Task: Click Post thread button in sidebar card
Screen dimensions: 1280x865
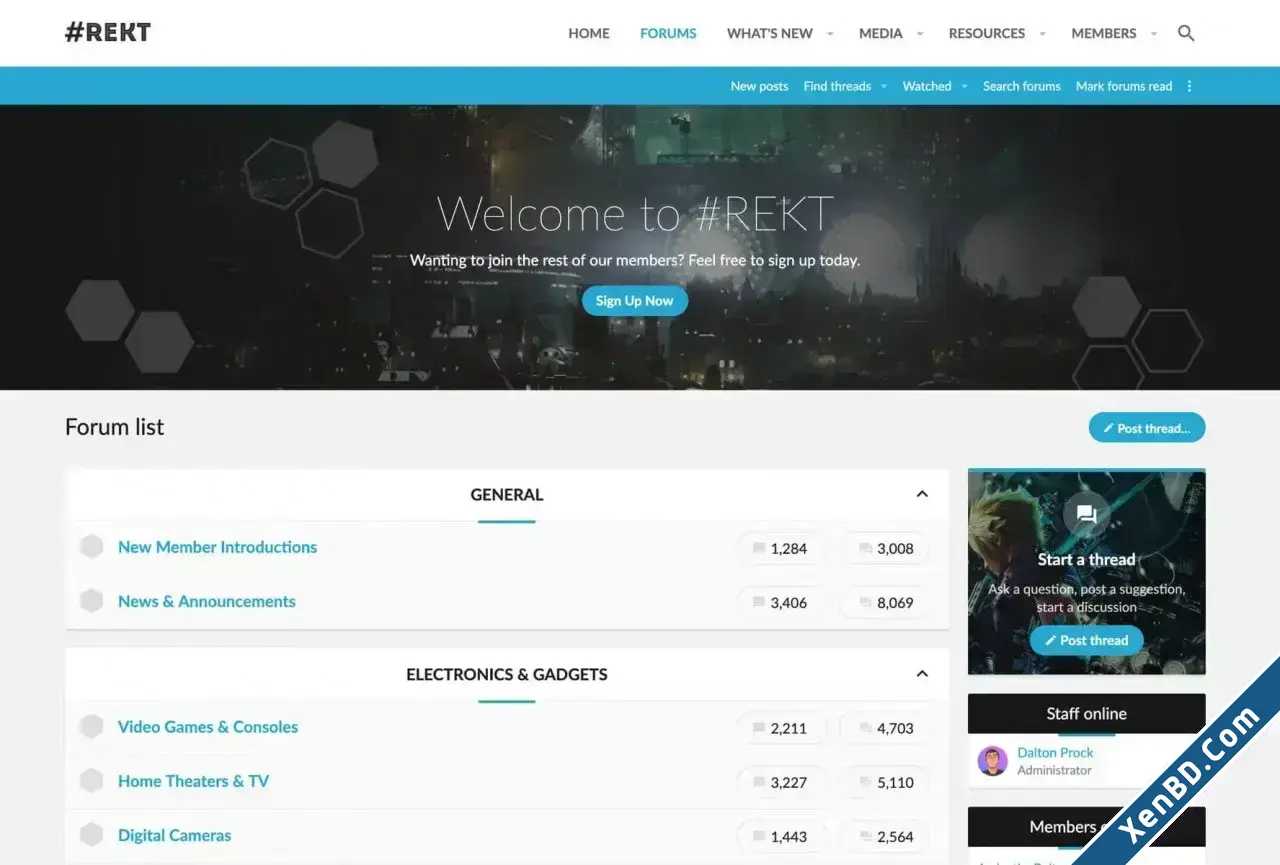Action: [1086, 640]
